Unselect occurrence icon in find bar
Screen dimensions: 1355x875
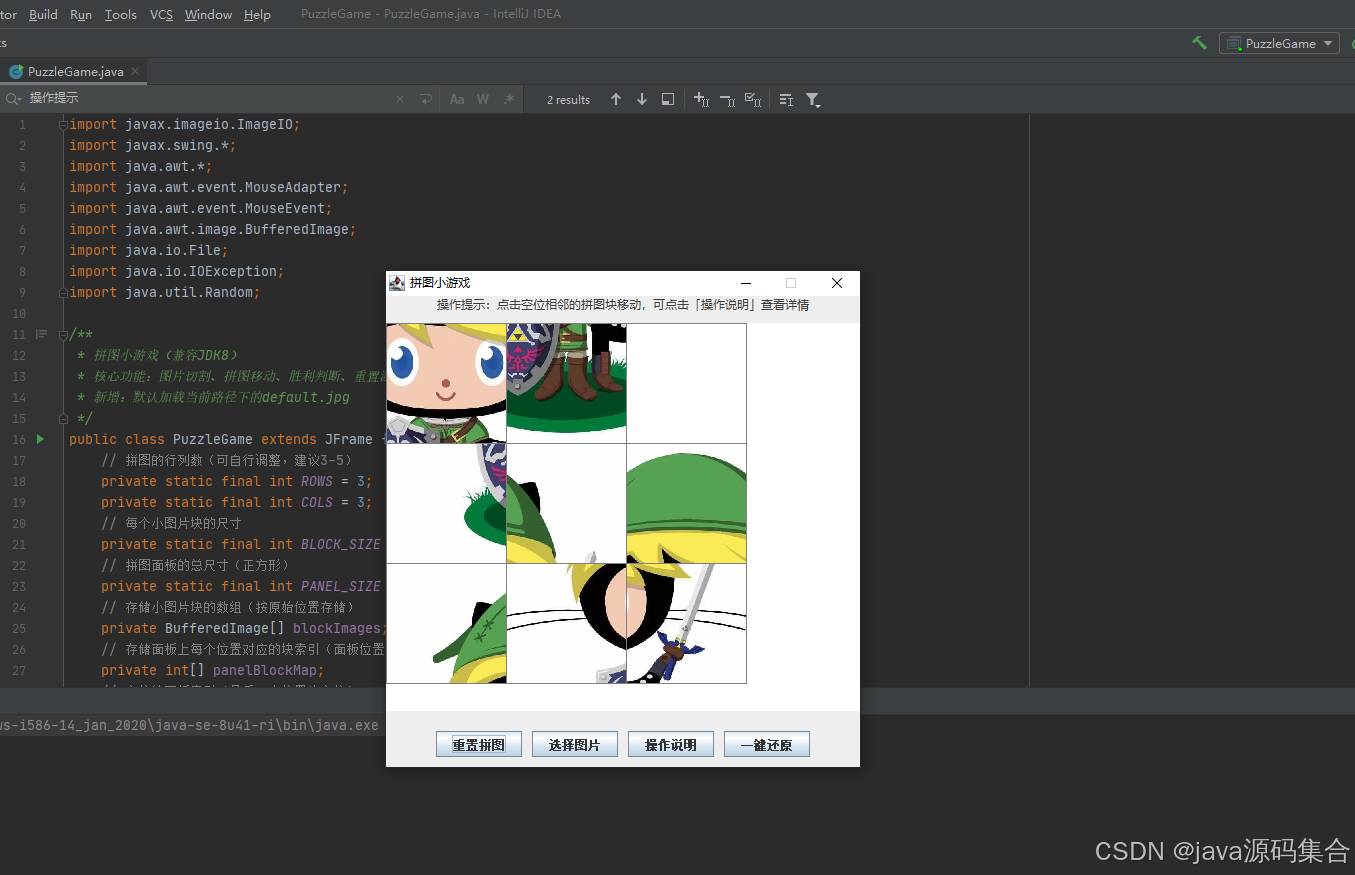click(727, 99)
